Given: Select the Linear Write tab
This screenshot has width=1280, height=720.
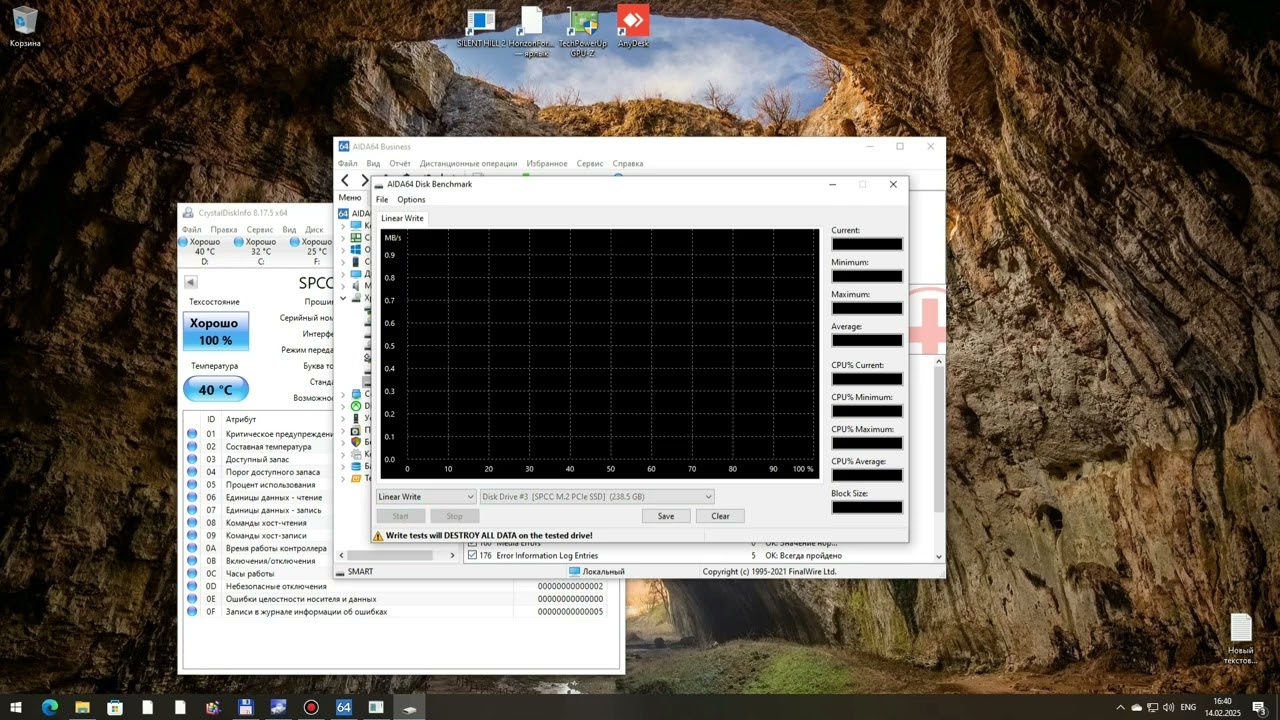Looking at the screenshot, I should click(402, 218).
